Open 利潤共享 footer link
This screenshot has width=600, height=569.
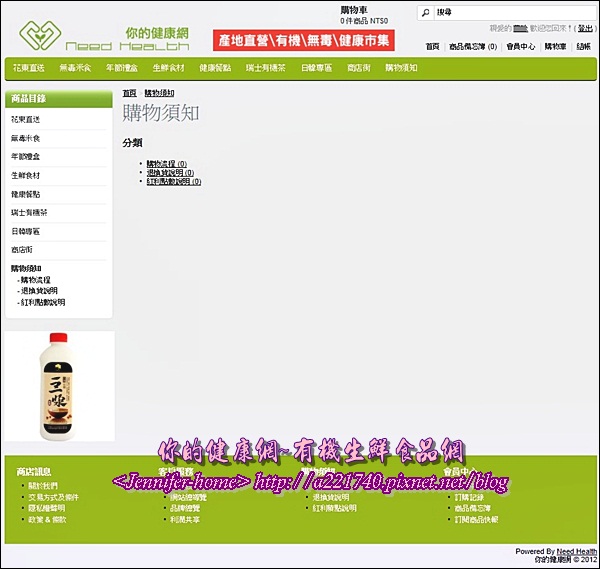185,520
